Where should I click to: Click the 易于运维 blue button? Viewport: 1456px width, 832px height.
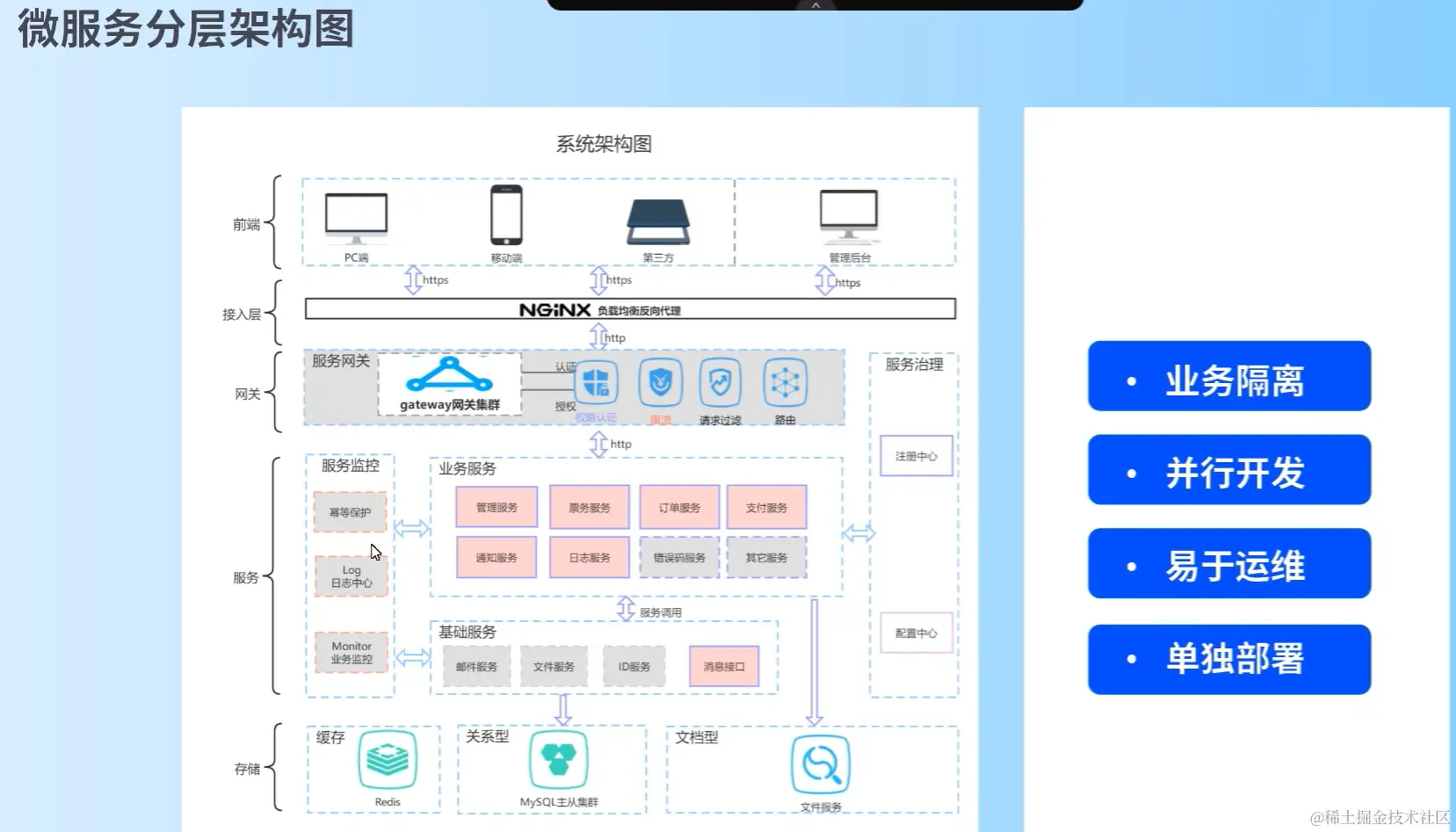1229,563
